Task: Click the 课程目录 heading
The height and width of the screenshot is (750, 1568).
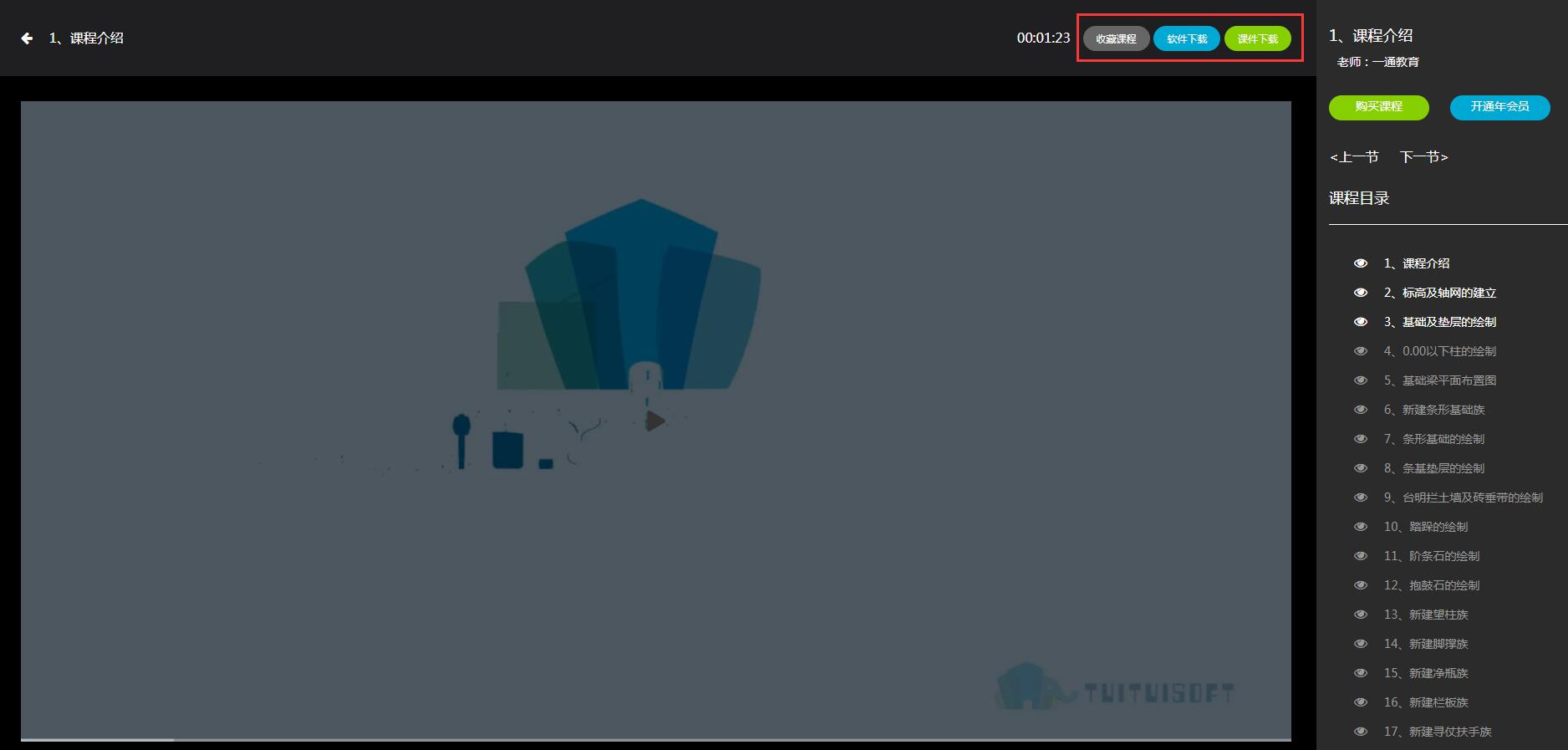Action: click(1359, 199)
